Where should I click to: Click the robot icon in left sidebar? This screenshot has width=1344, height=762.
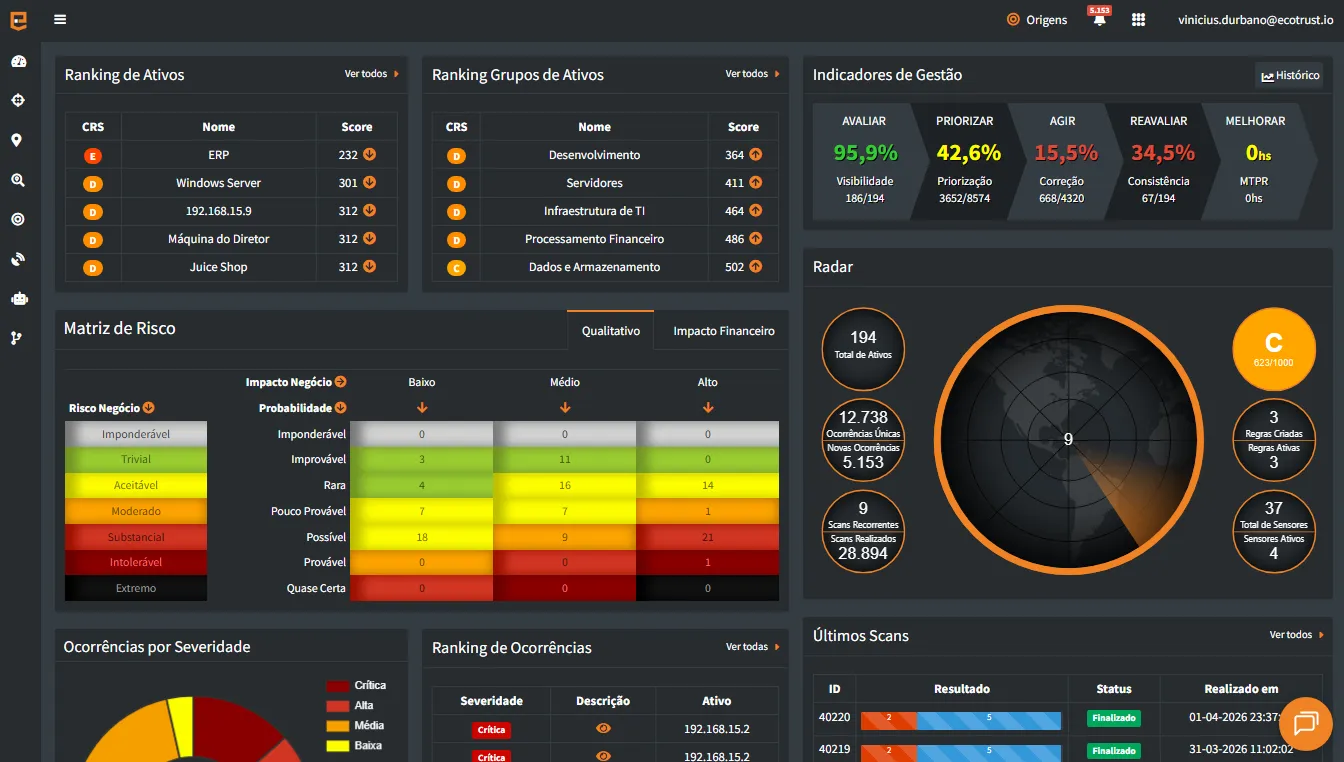(x=18, y=298)
